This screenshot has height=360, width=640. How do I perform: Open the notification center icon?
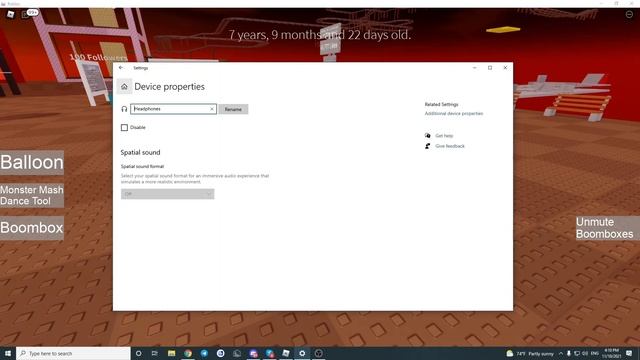(x=629, y=353)
